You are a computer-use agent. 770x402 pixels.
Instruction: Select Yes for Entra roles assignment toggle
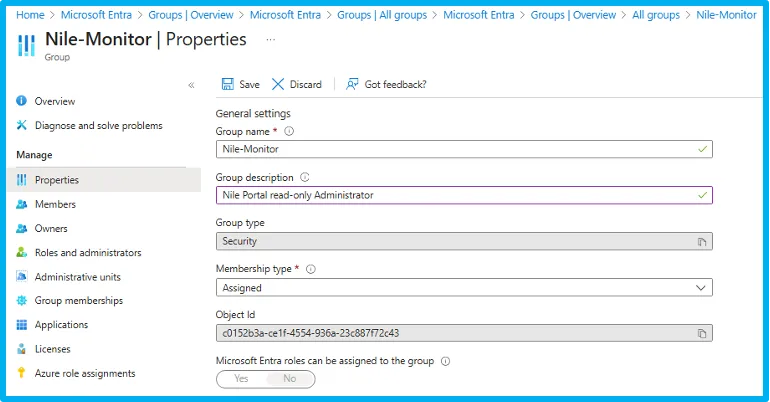[x=241, y=378]
